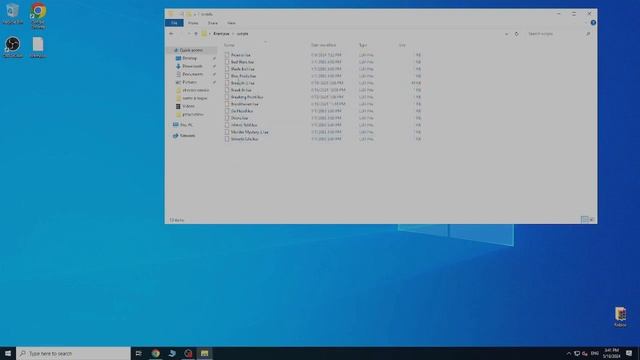Open Downloads in the Quick access sidebar
The image size is (640, 360).
click(192, 66)
